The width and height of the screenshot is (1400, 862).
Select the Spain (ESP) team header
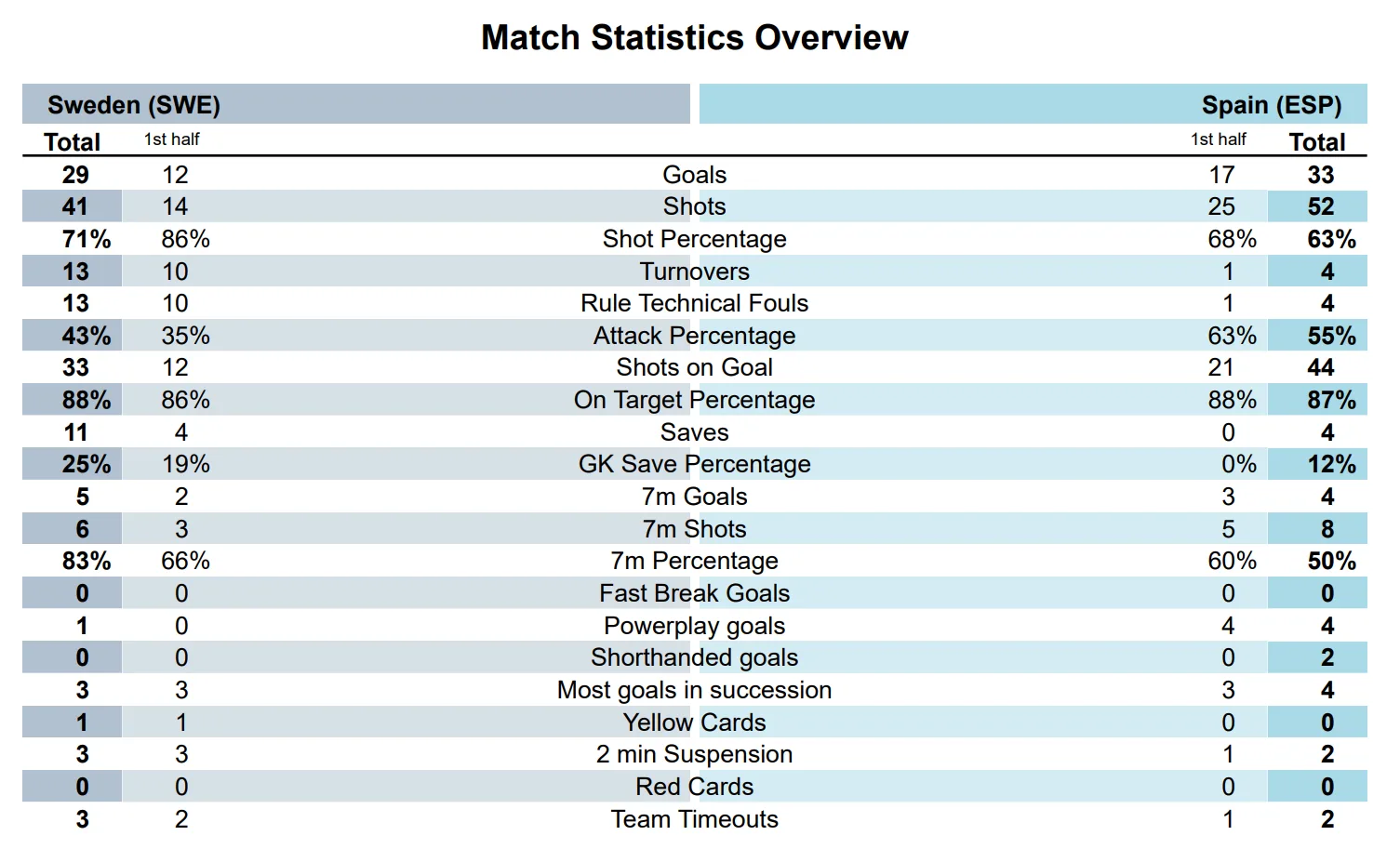pos(1271,105)
